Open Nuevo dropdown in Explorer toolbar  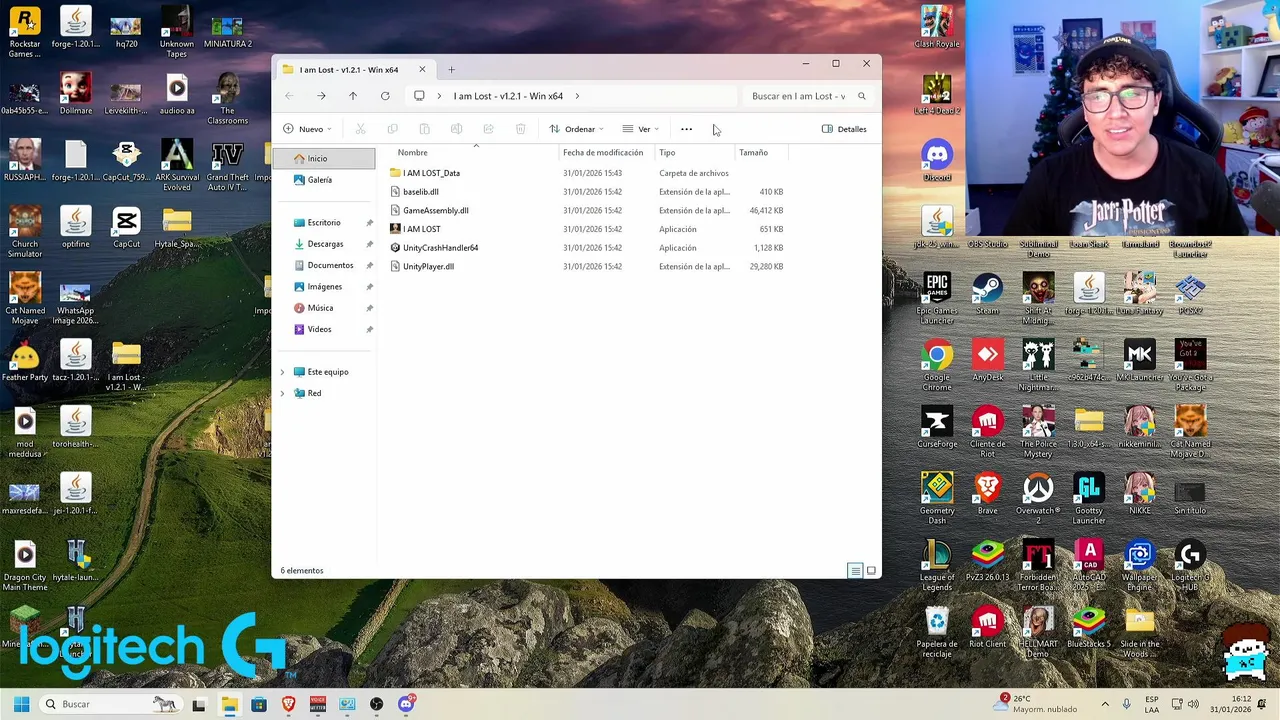pyautogui.click(x=307, y=129)
